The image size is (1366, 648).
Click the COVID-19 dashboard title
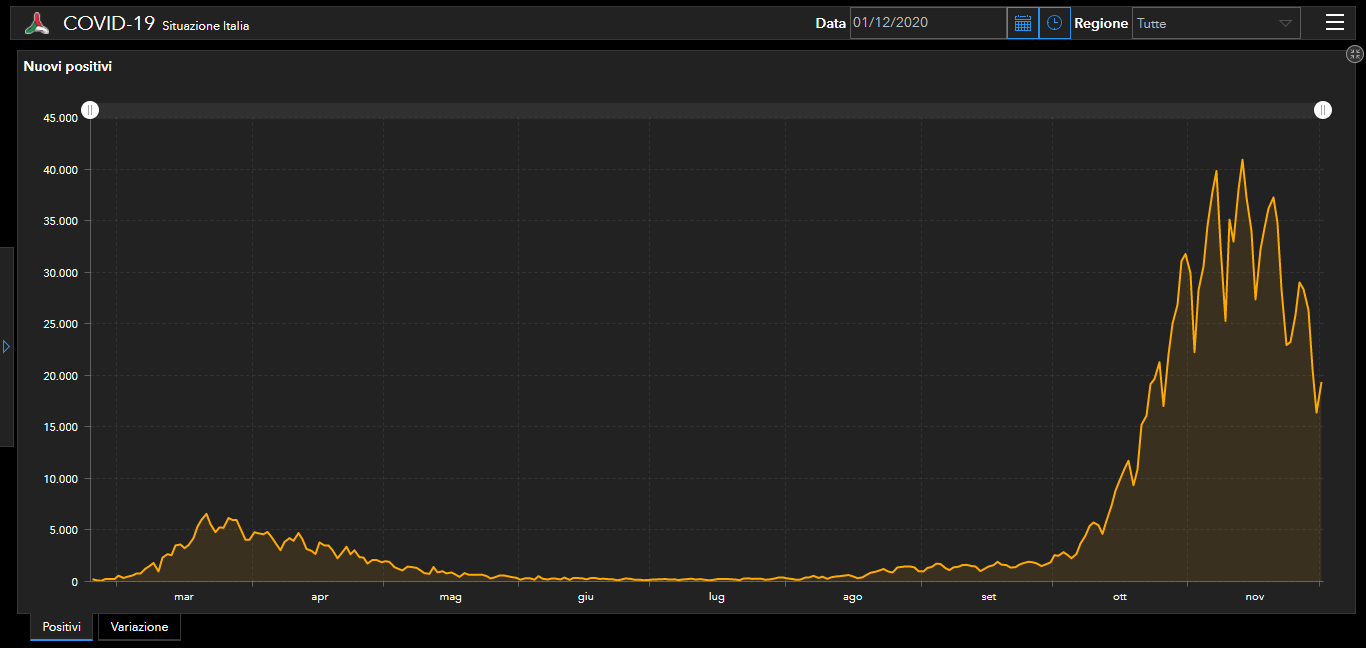[109, 23]
